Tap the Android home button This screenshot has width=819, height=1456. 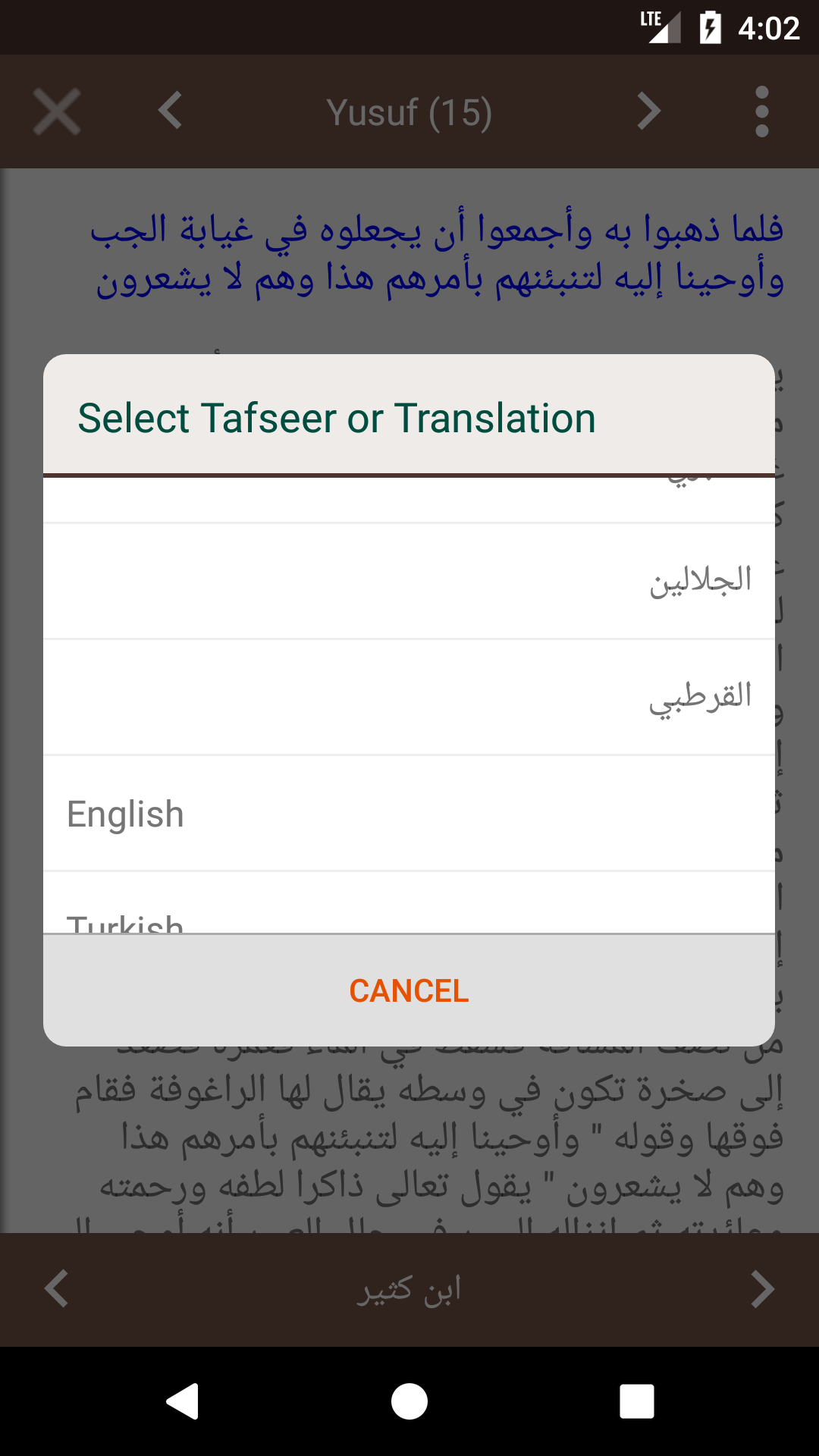point(409,1401)
